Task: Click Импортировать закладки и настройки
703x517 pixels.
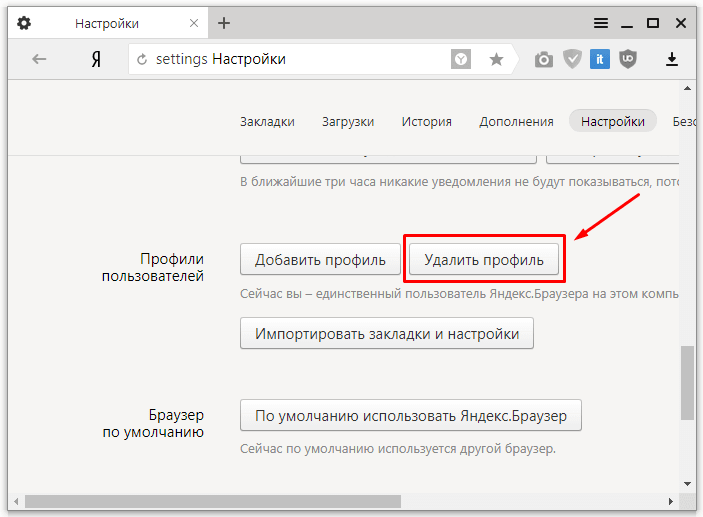Action: (387, 333)
